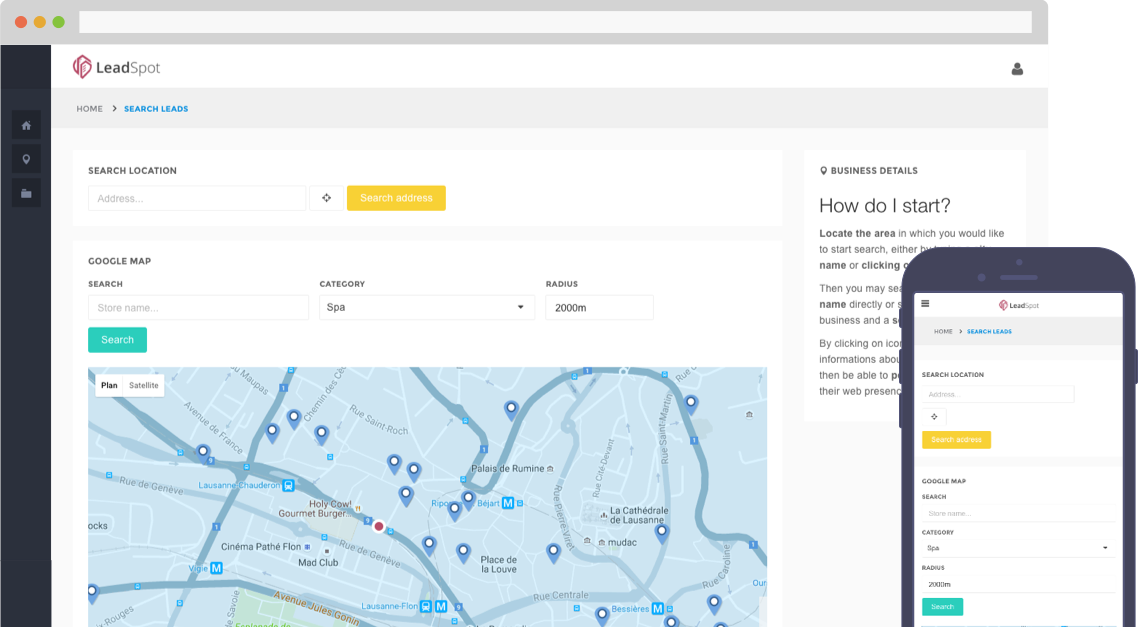Open the home icon in the sidebar
The image size is (1138, 627).
26,126
